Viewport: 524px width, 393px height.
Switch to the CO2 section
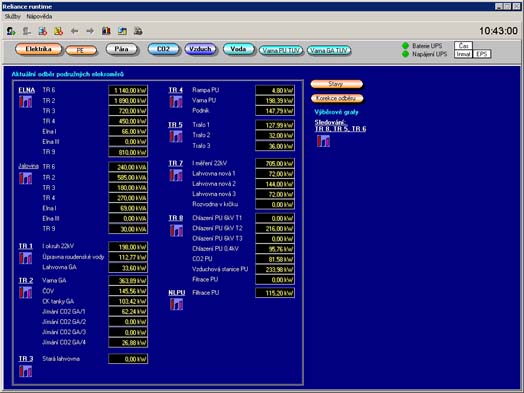163,49
